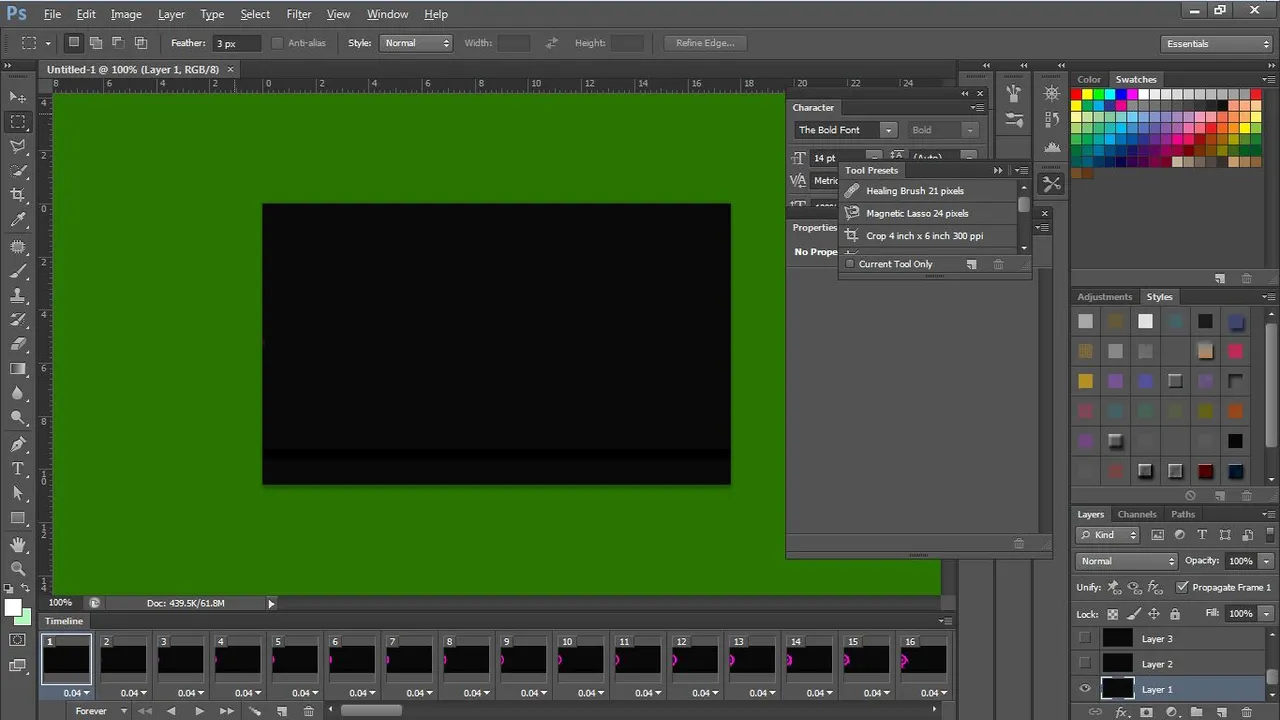1280x720 pixels.
Task: Open the Opacity slider dropdown arrow
Action: pos(1266,561)
